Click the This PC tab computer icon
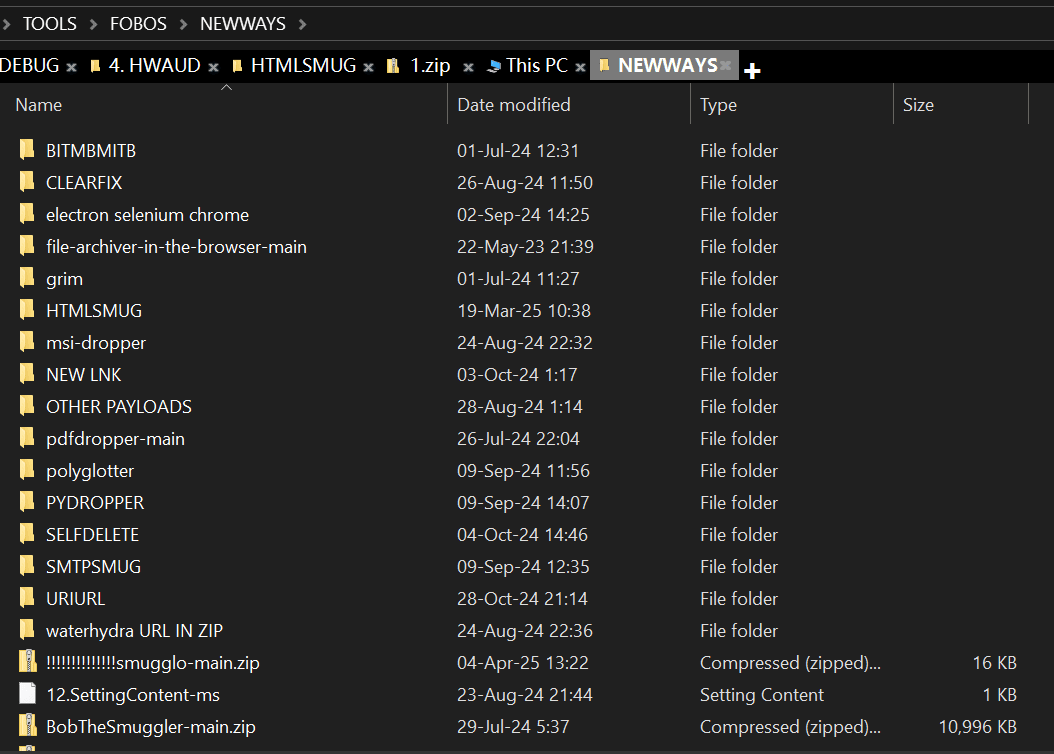The width and height of the screenshot is (1054, 754). (x=494, y=66)
